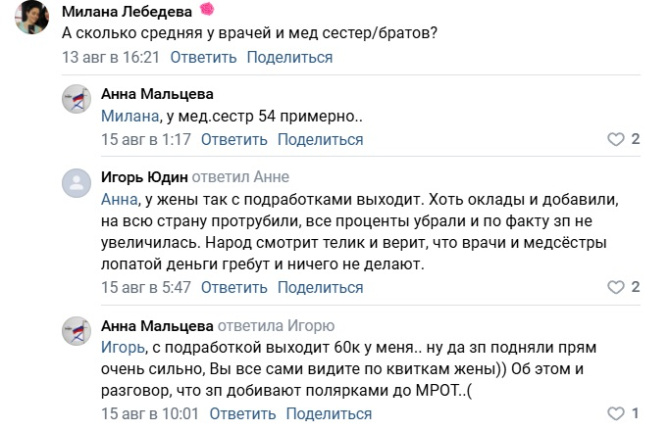670x431 pixels.
Task: Like Анна Мальцева's comment about 54 примерно
Action: [x=616, y=139]
